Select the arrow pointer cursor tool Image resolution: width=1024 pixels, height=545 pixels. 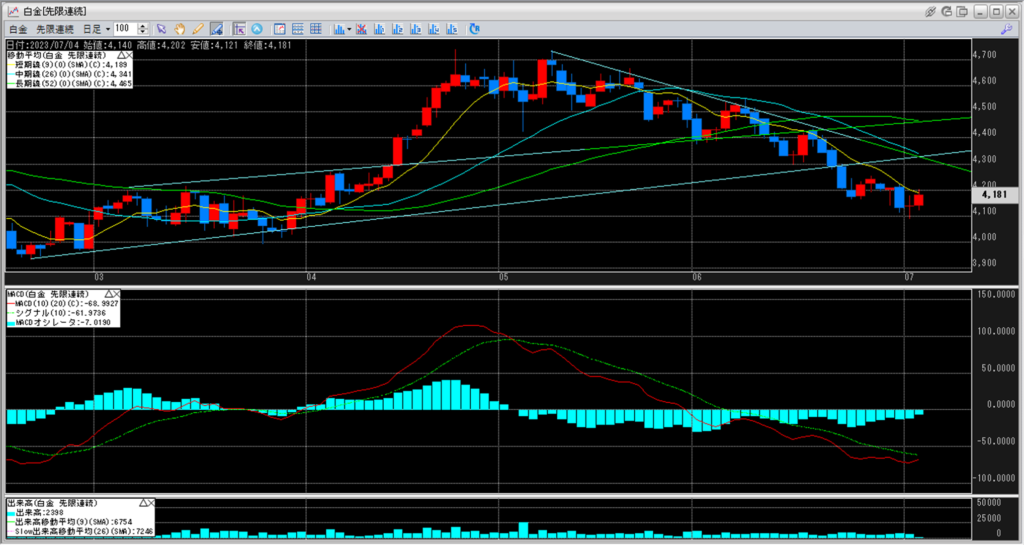click(162, 29)
